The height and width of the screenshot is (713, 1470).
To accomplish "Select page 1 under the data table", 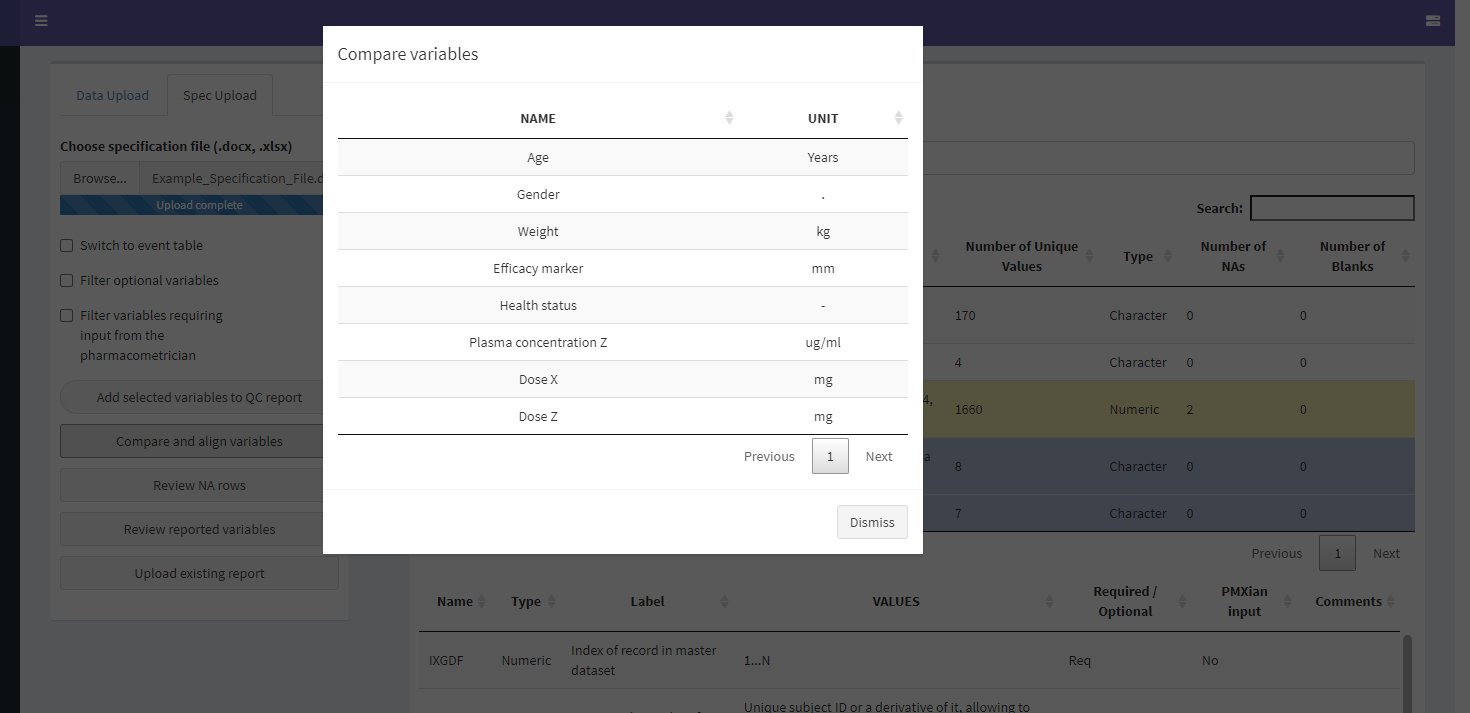I will 1338,553.
